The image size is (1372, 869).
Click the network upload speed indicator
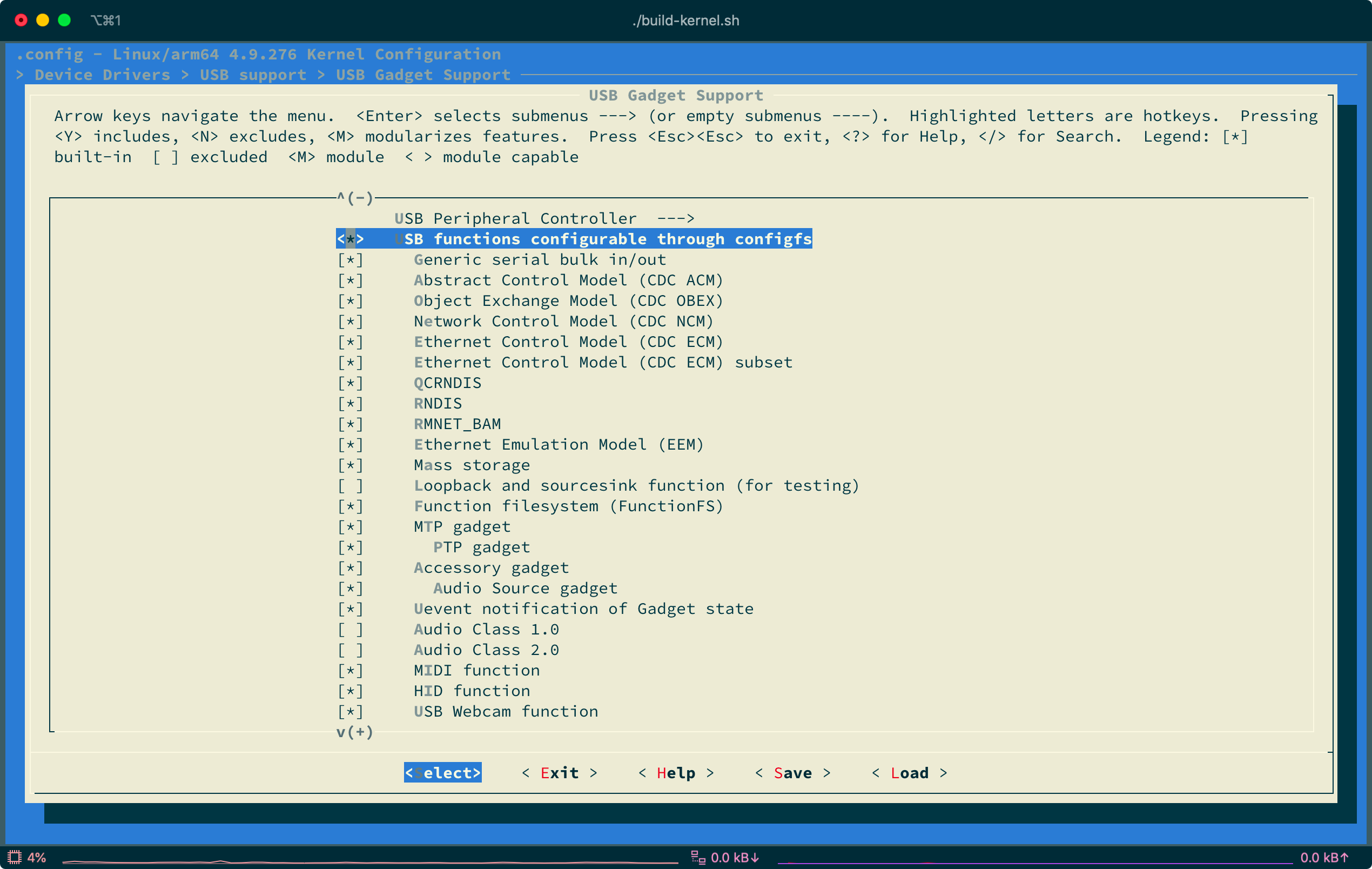pyautogui.click(x=1324, y=857)
